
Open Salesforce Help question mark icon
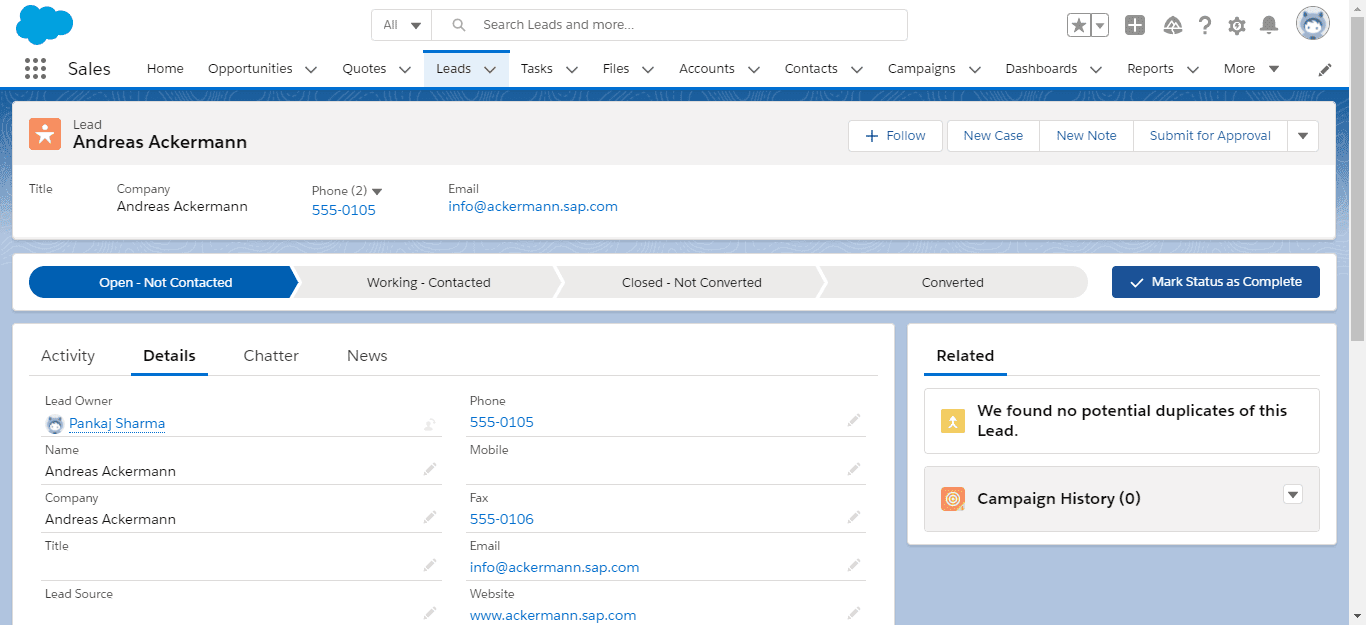[1204, 26]
